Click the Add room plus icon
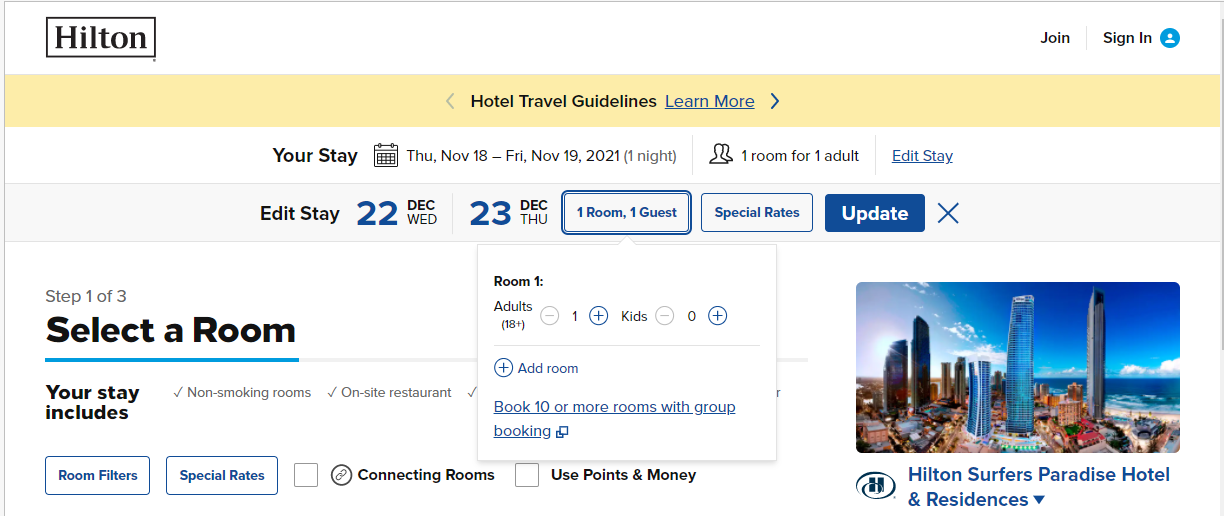 [x=503, y=368]
